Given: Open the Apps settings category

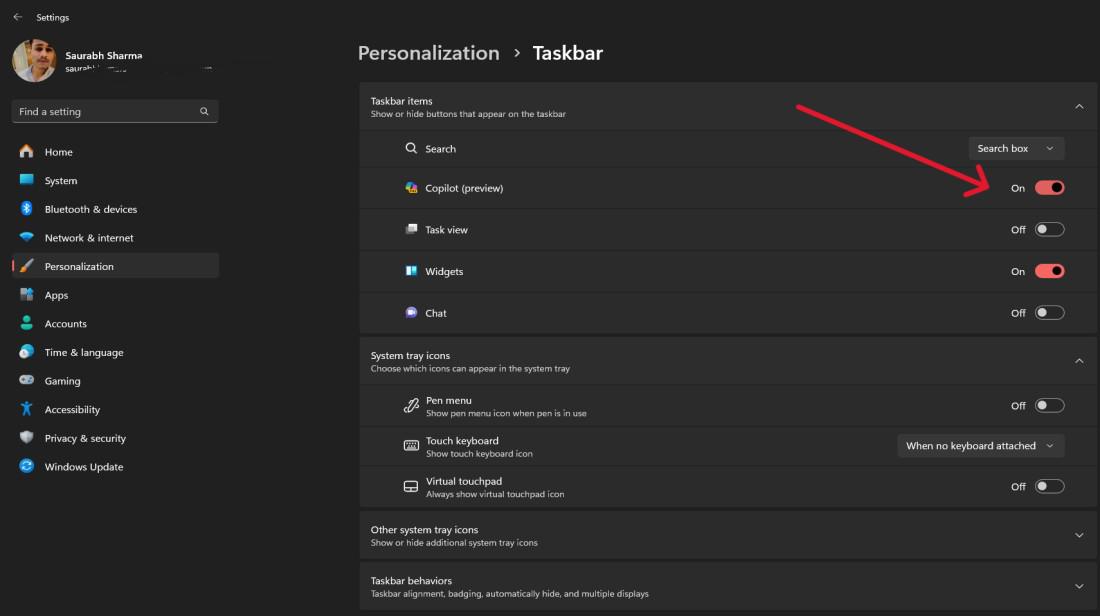Looking at the screenshot, I should [x=56, y=295].
